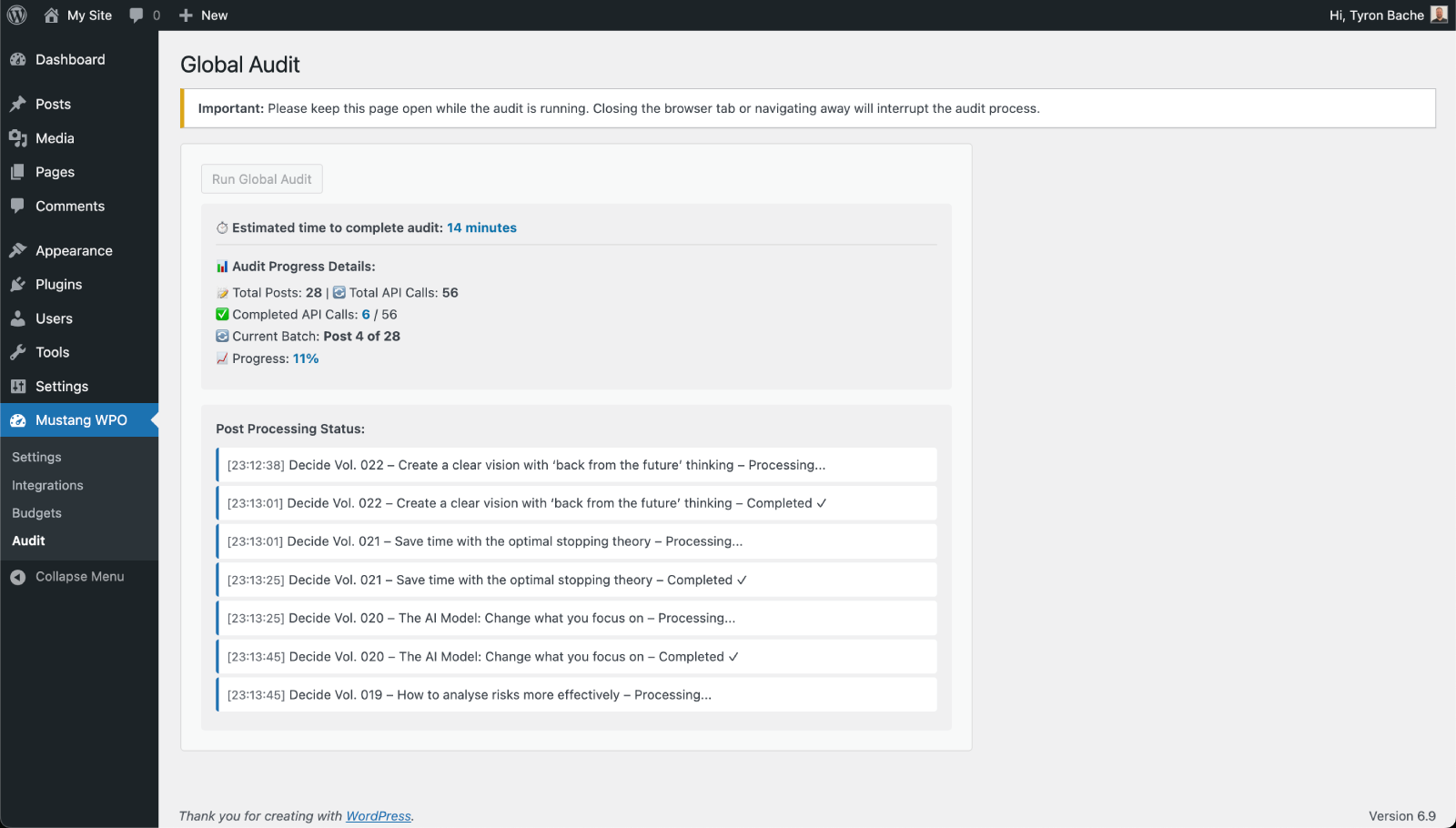Viewport: 1456px width, 828px height.
Task: Select Budgets under Mustang WPO
Action: (x=36, y=512)
